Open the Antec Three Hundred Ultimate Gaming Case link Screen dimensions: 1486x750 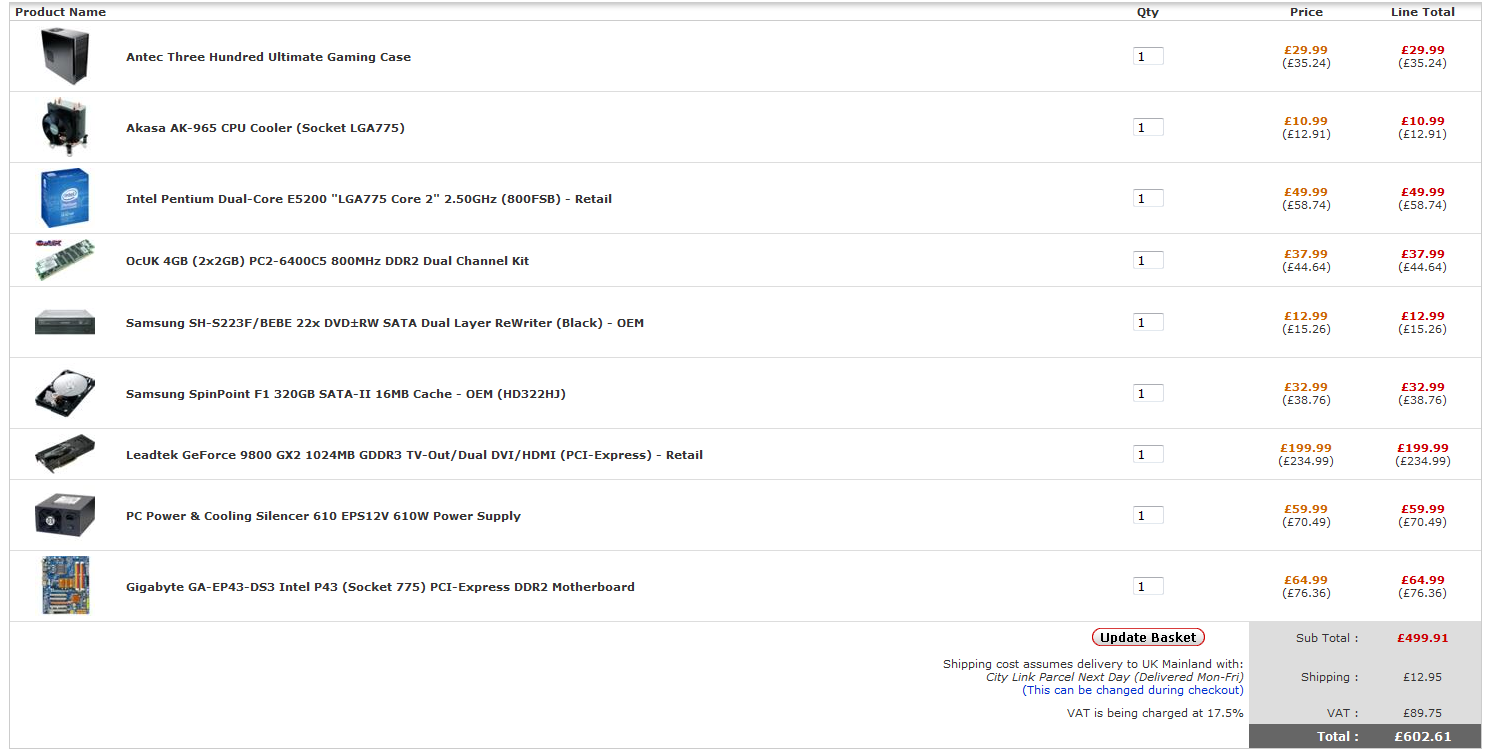click(268, 57)
